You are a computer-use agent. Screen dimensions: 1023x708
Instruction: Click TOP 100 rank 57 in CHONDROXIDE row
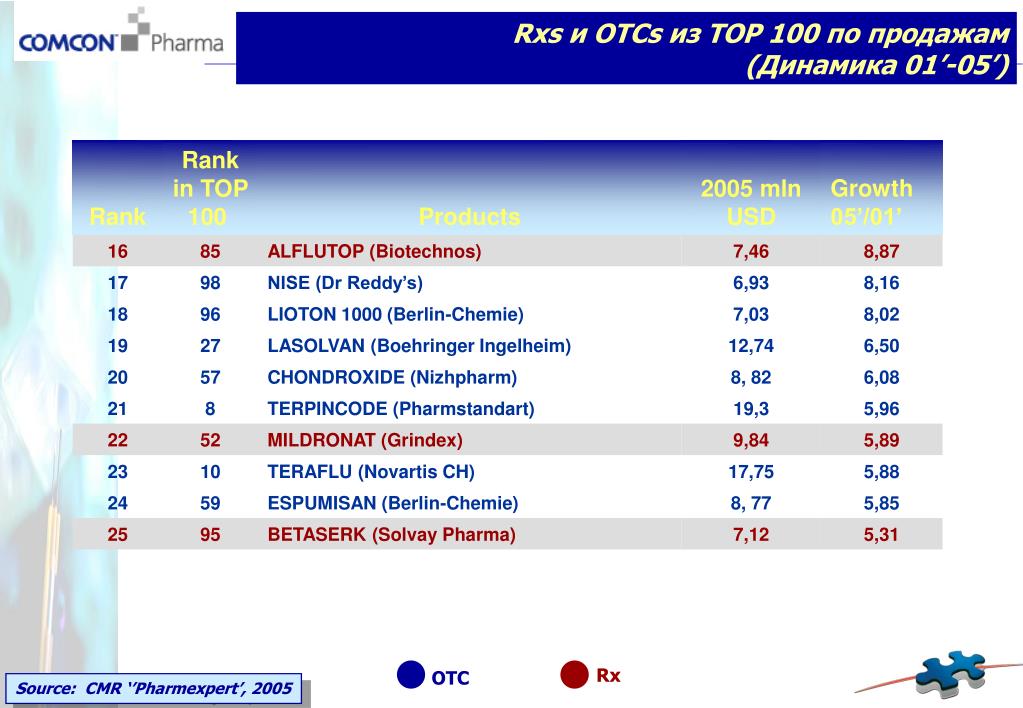point(210,377)
